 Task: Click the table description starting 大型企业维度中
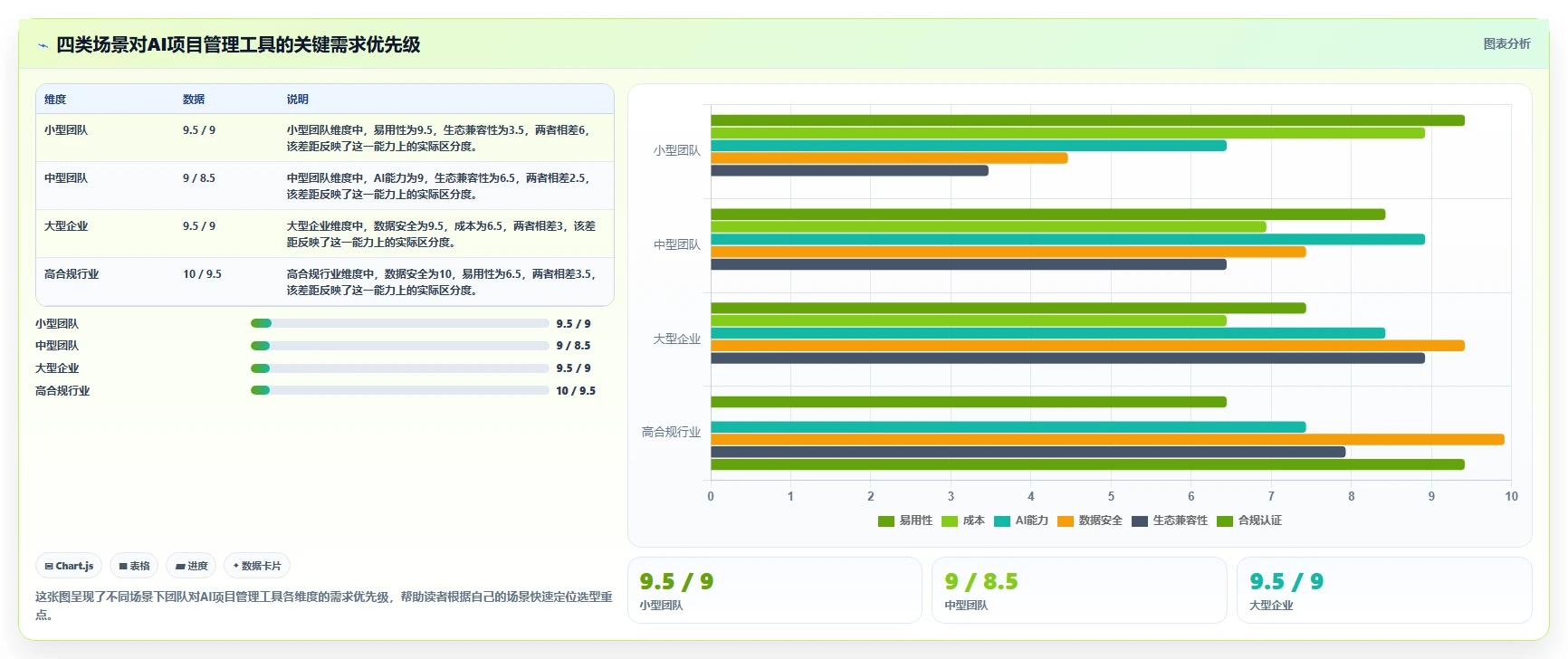(x=442, y=234)
